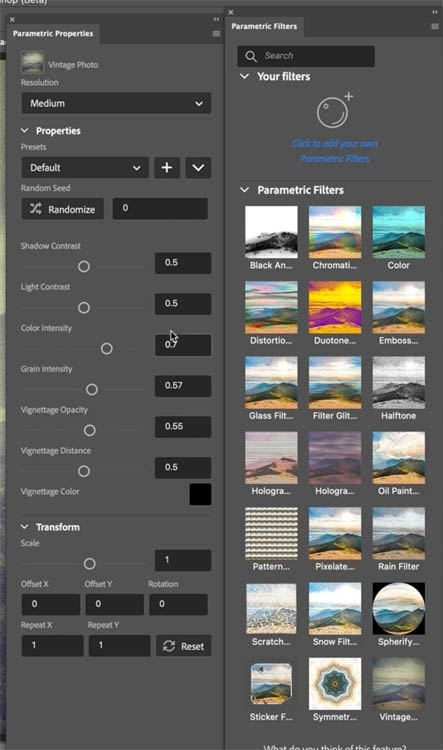
Task: Click the Reset transform button
Action: coord(184,646)
